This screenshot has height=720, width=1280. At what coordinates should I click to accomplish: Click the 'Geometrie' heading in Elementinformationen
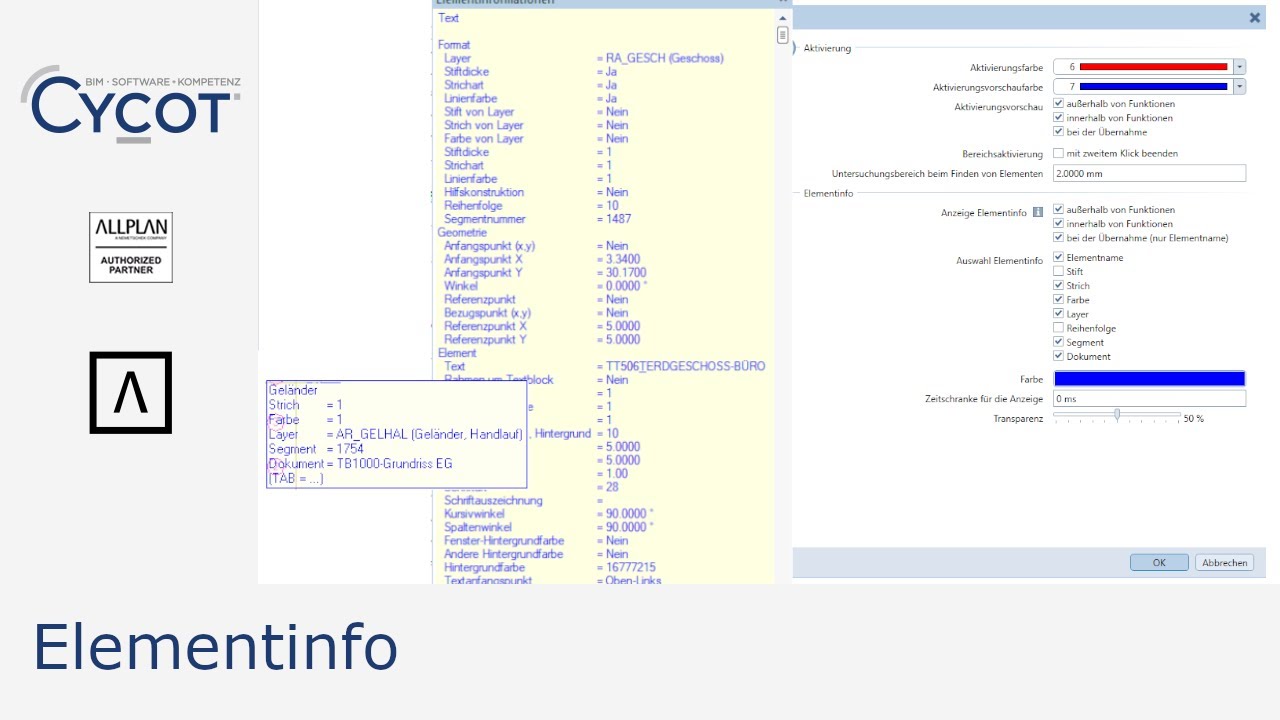[462, 232]
